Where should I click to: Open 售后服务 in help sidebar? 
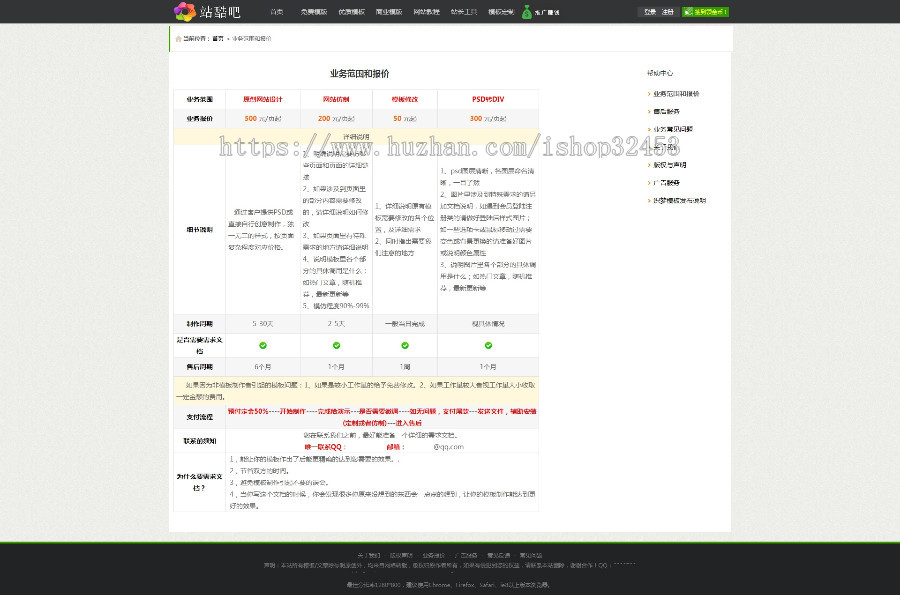click(666, 112)
